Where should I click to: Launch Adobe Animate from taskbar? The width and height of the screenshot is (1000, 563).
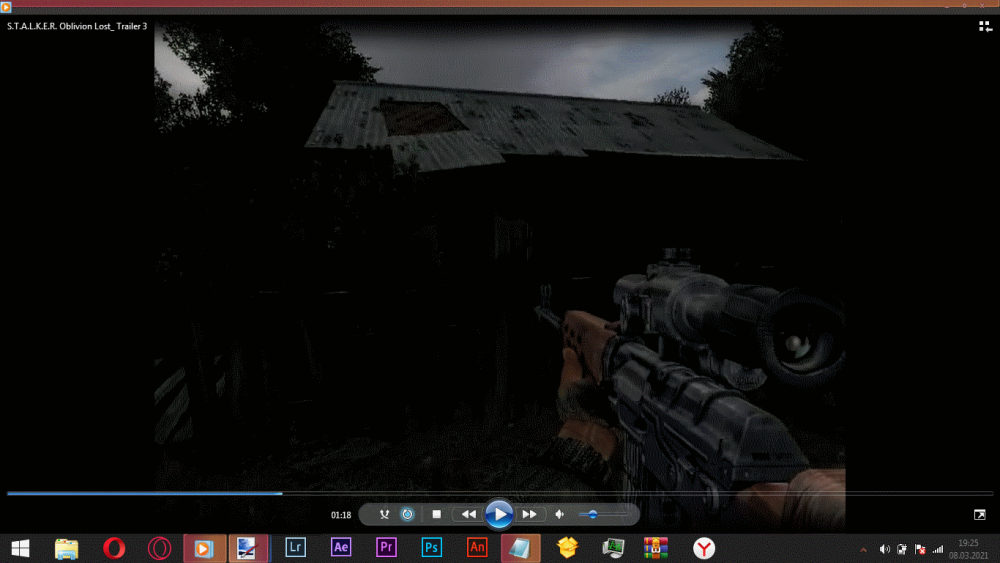[477, 548]
